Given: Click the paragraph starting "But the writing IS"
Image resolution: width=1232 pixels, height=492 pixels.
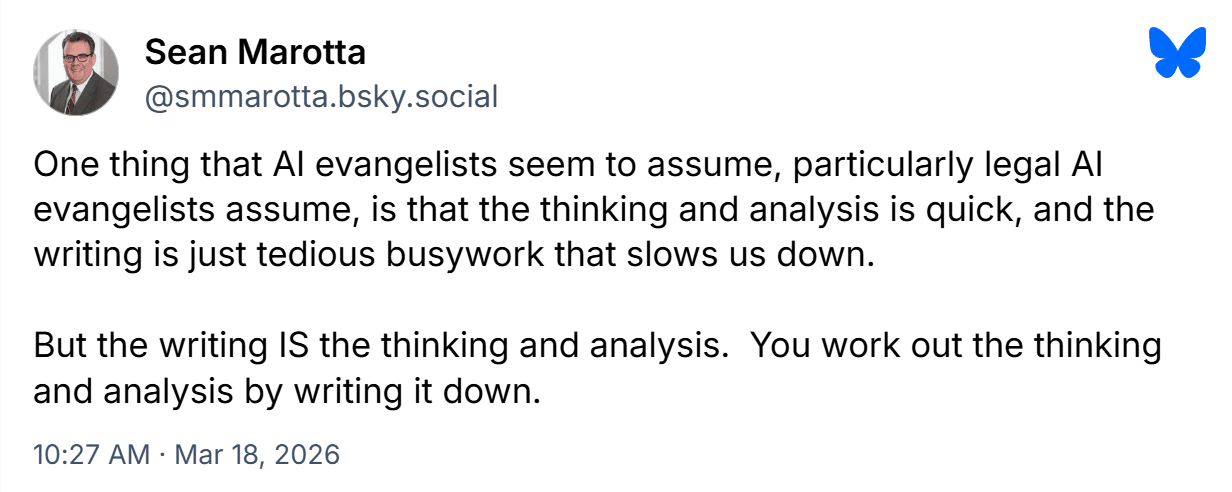Looking at the screenshot, I should tap(597, 369).
